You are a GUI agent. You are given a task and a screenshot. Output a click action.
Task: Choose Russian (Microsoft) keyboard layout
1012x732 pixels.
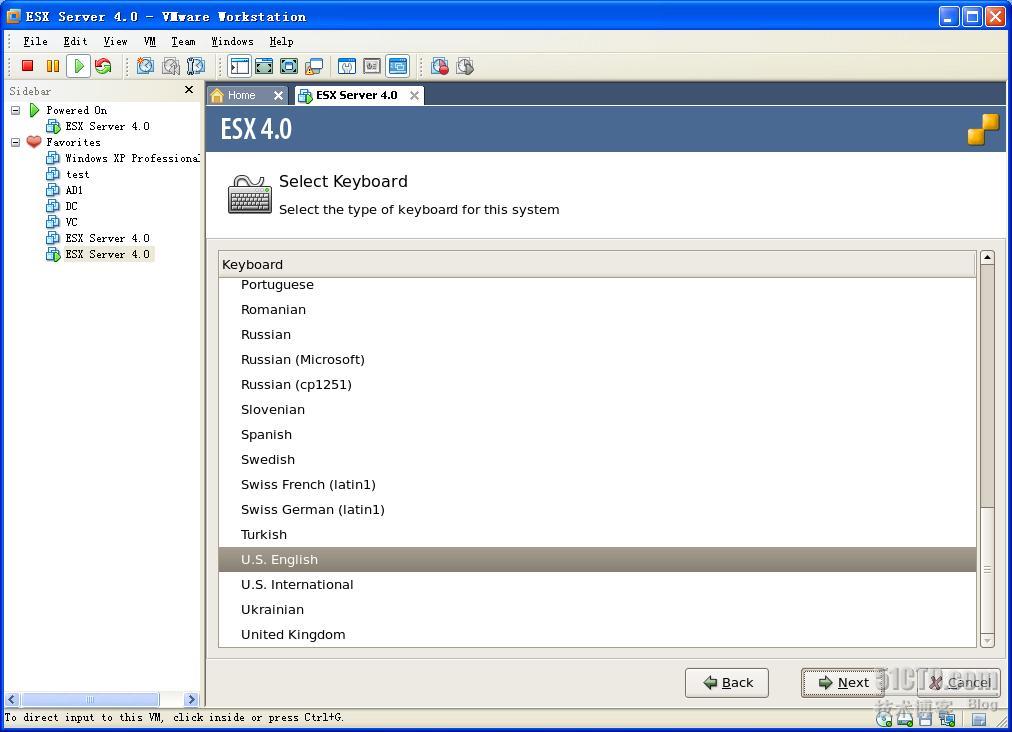point(597,360)
